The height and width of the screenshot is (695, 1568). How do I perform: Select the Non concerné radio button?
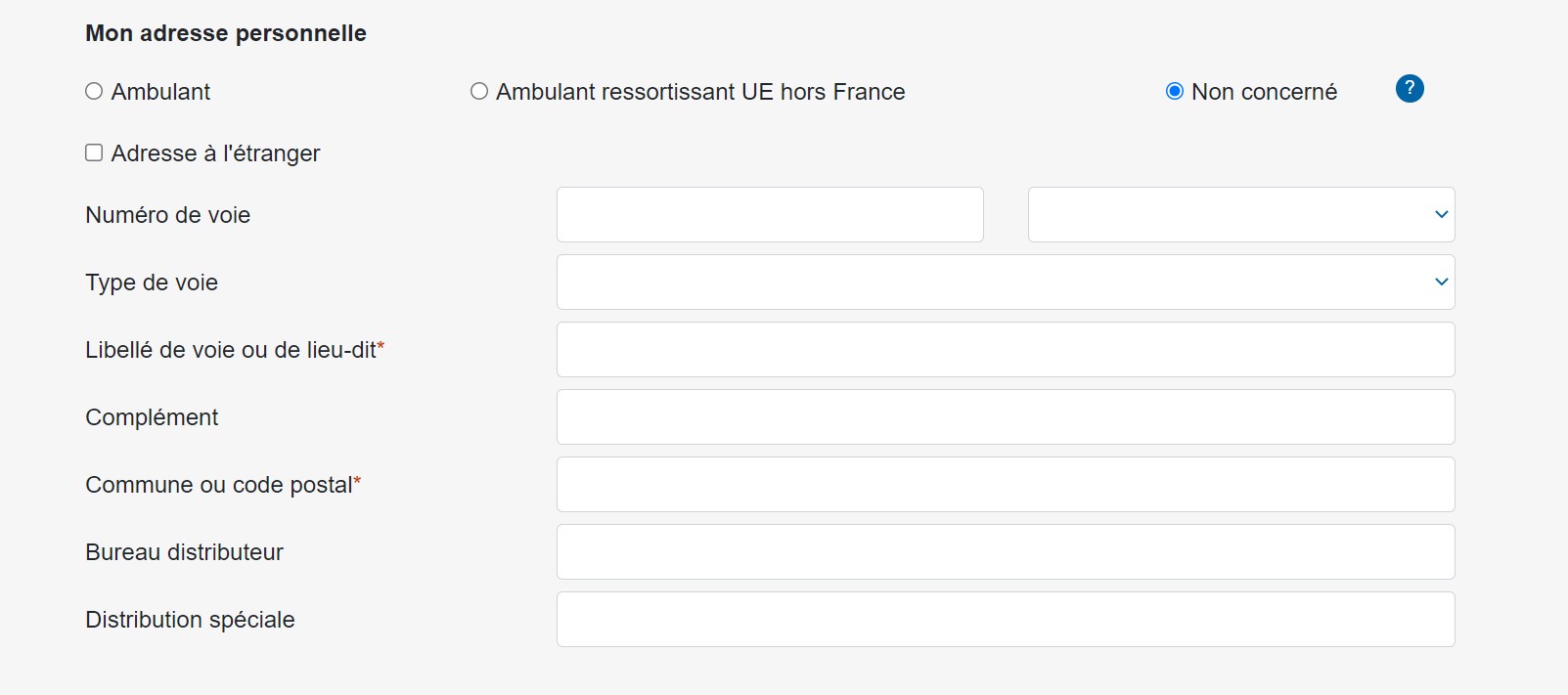tap(1175, 91)
